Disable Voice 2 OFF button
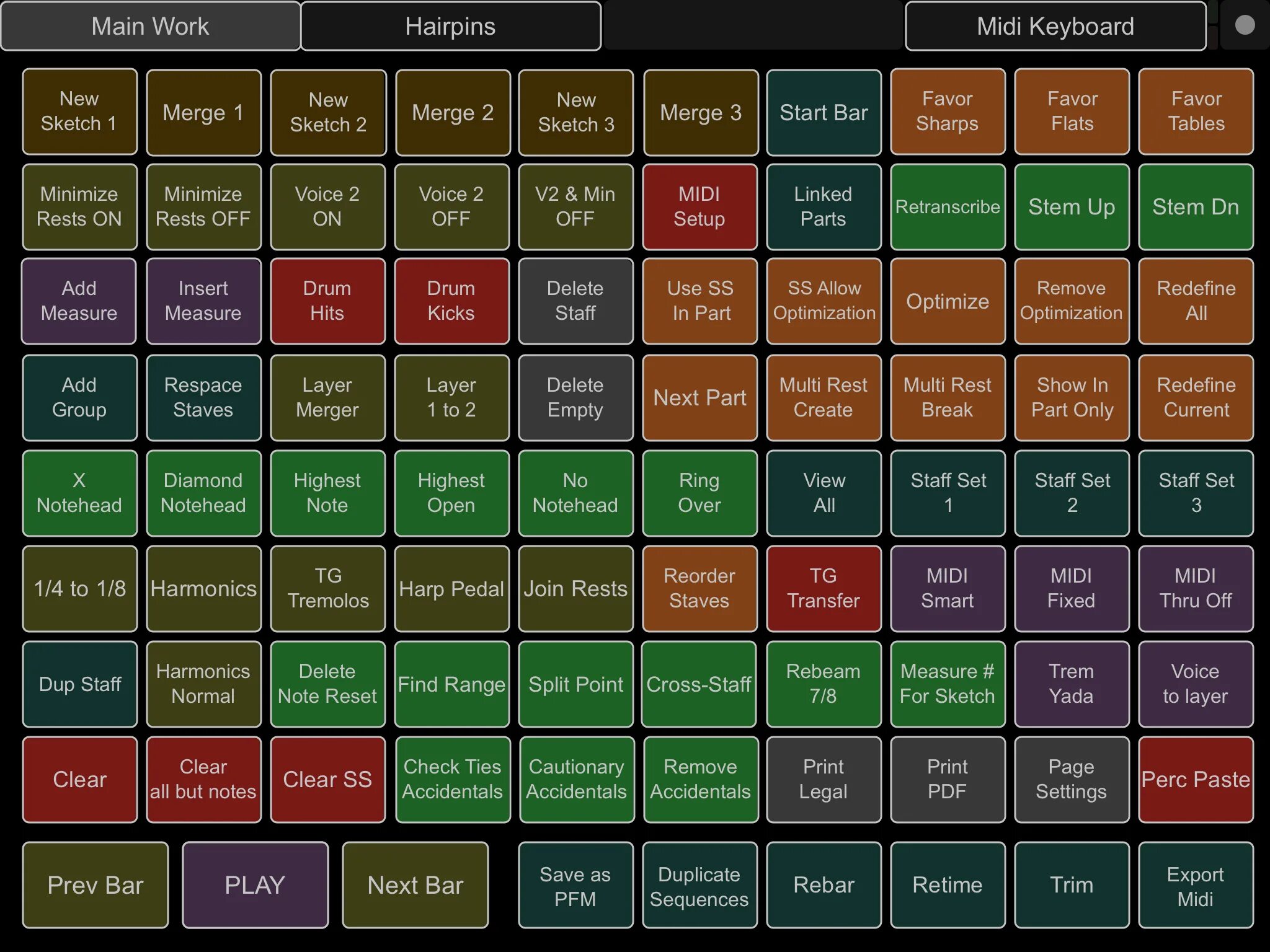The image size is (1270, 952). click(x=451, y=206)
